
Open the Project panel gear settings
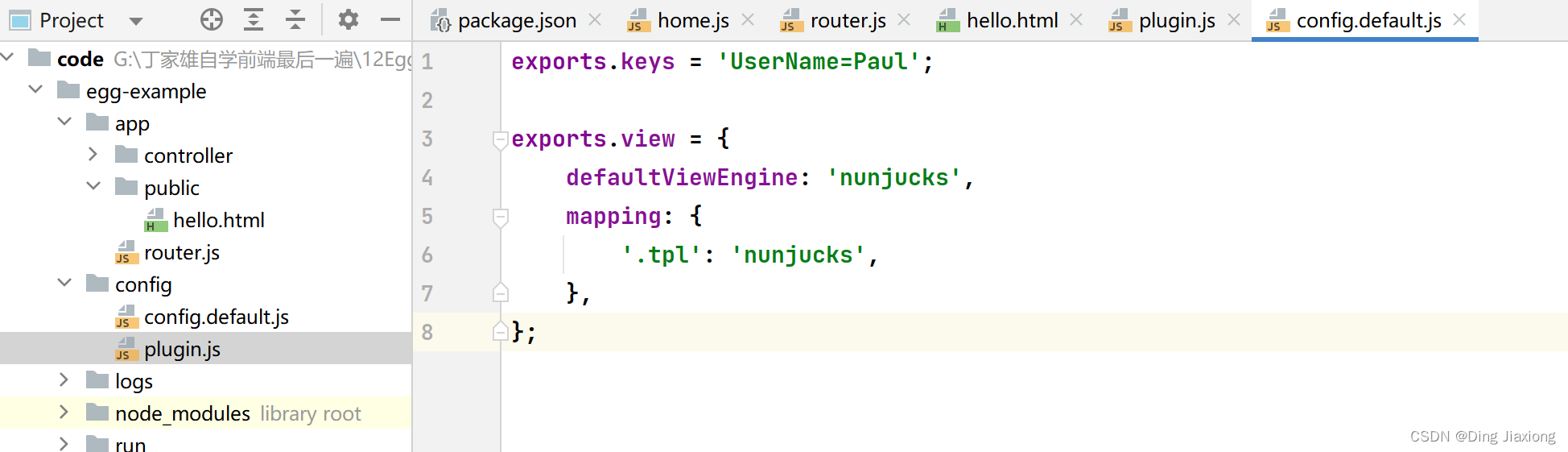[349, 19]
